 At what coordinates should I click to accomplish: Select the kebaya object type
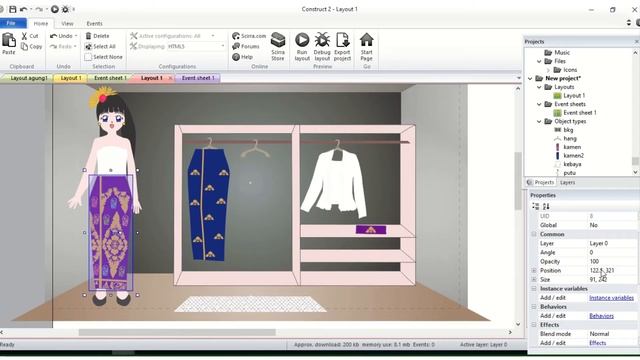coord(572,164)
